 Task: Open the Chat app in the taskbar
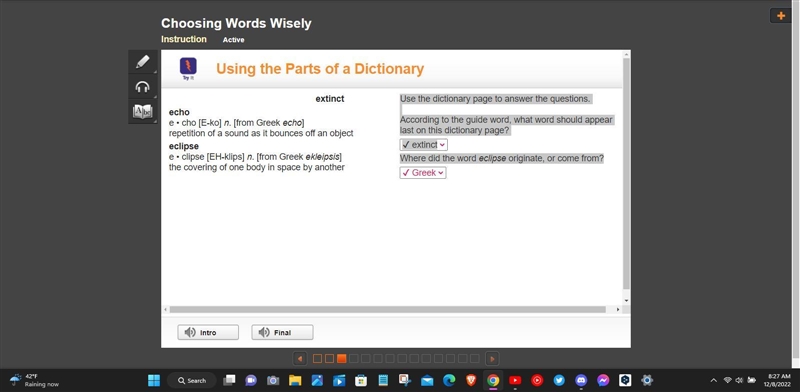point(251,380)
